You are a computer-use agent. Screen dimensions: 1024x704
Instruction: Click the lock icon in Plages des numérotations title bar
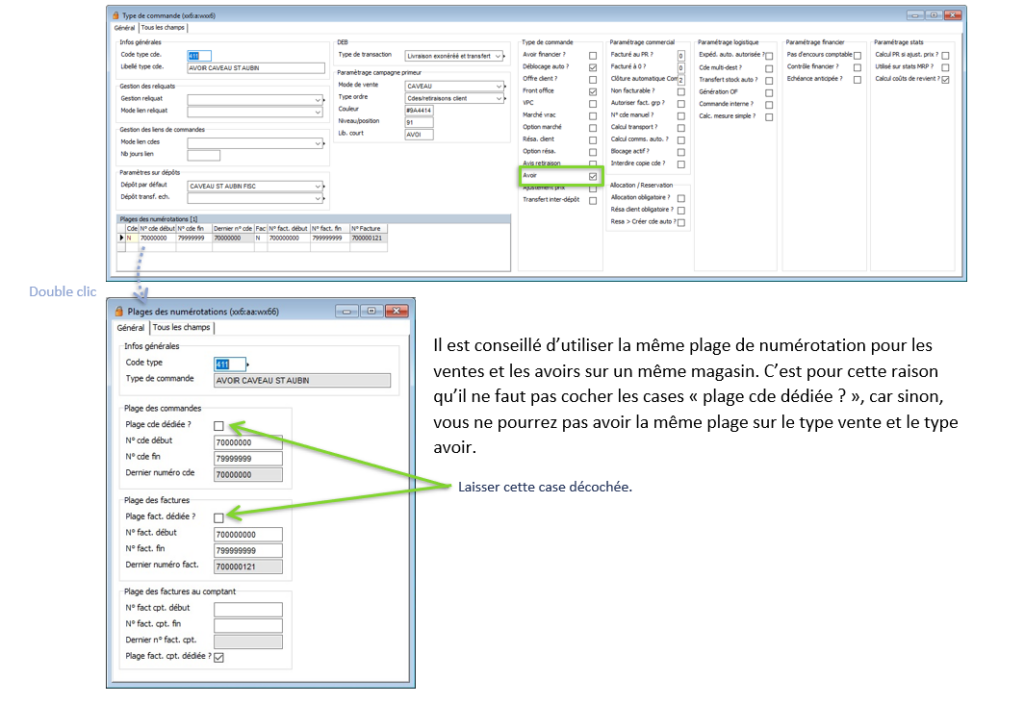[x=119, y=311]
